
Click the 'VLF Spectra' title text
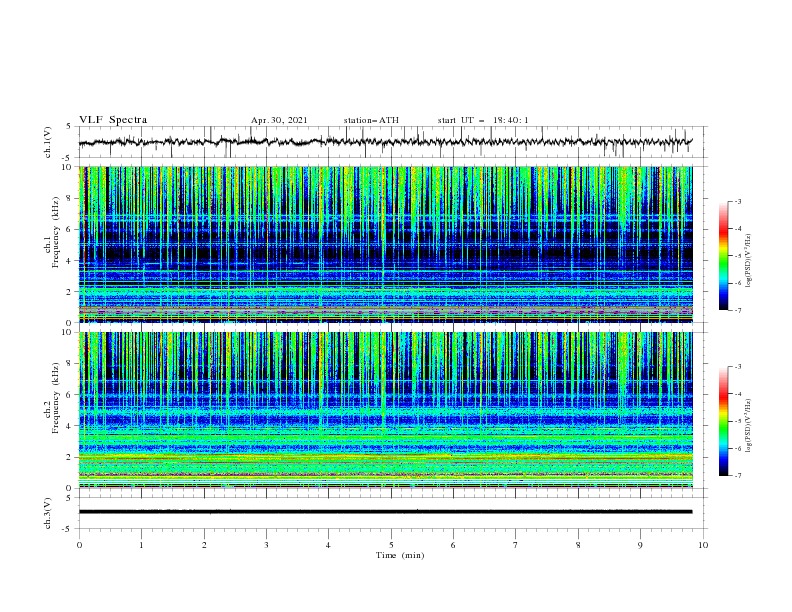(113, 120)
